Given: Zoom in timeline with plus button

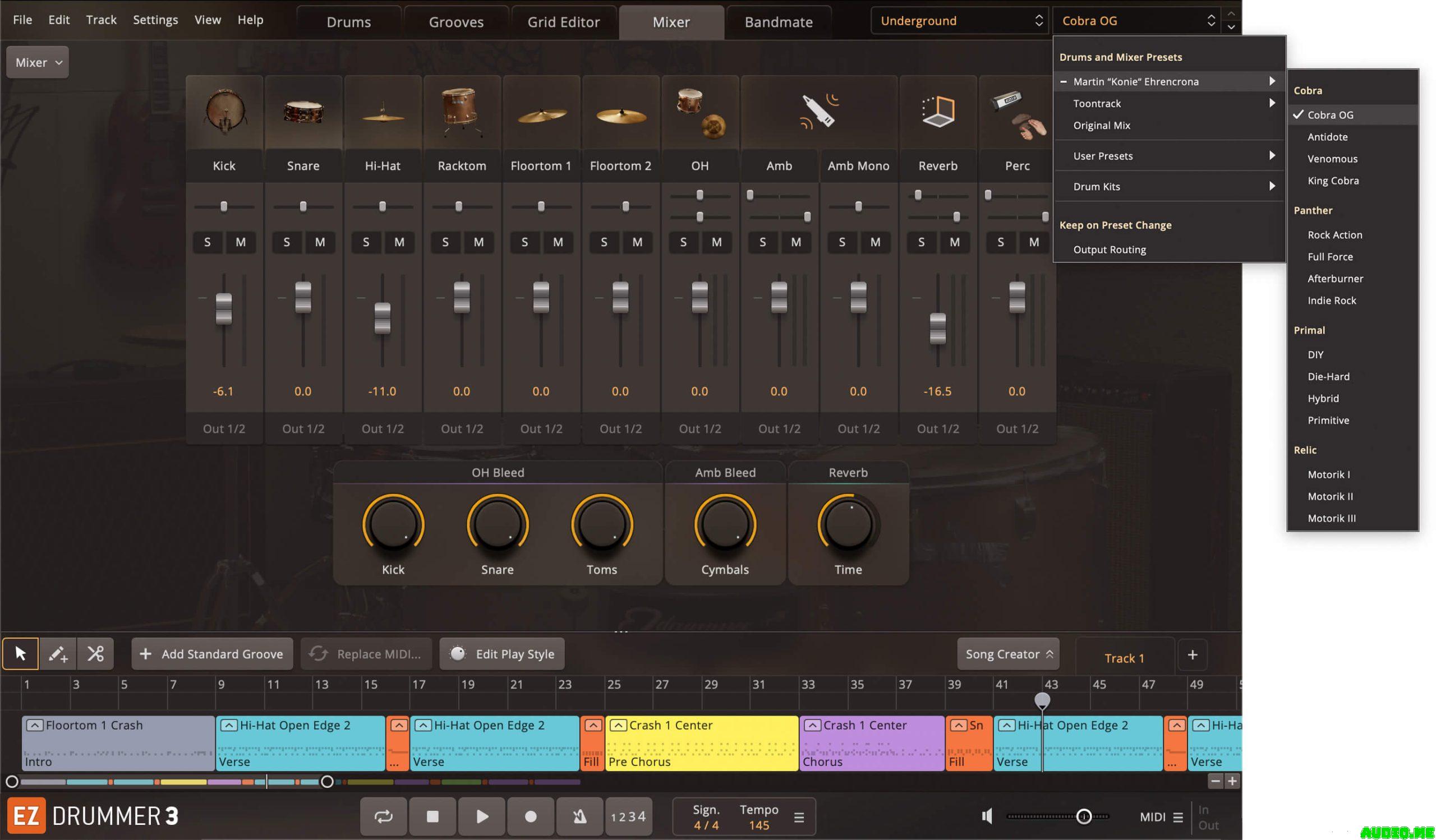Looking at the screenshot, I should (1232, 781).
